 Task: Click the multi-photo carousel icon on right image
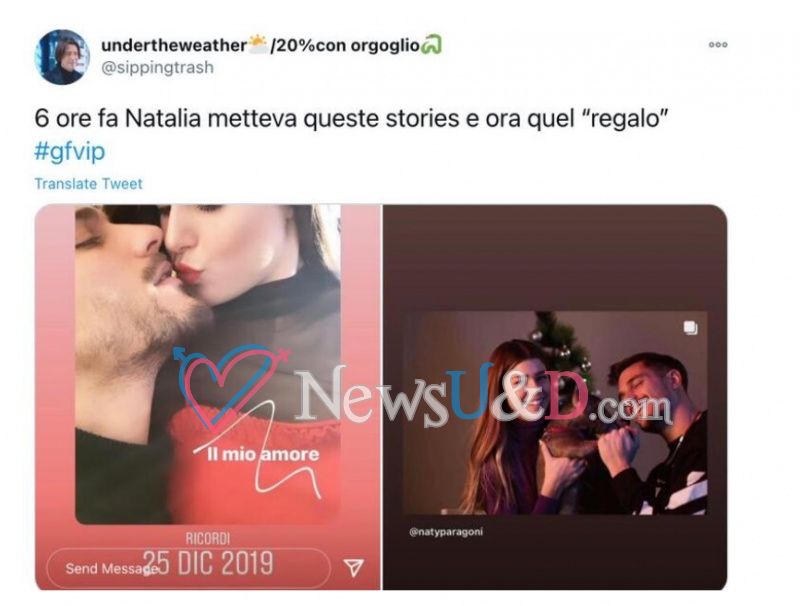[x=690, y=327]
